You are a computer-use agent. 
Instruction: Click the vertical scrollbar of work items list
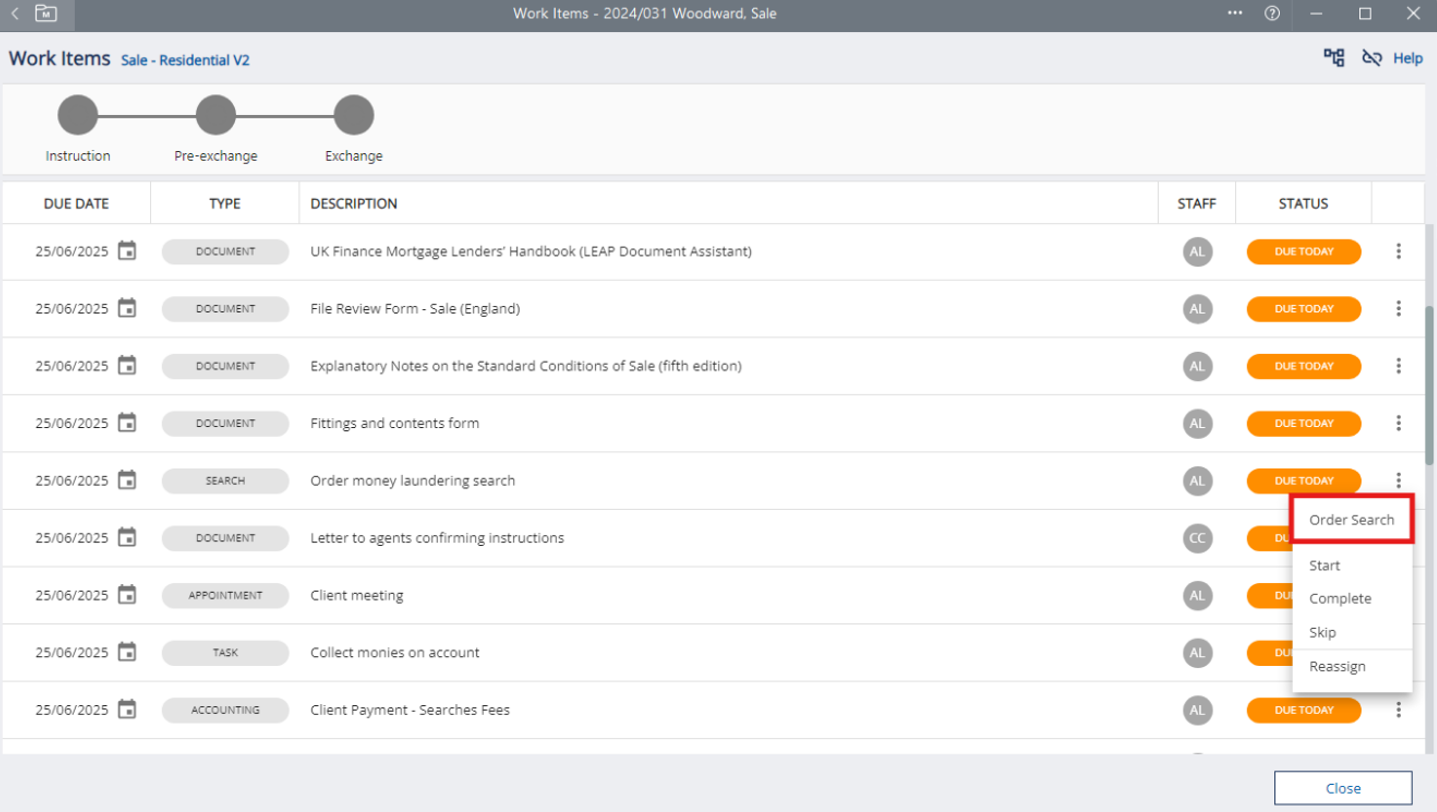[x=1430, y=380]
